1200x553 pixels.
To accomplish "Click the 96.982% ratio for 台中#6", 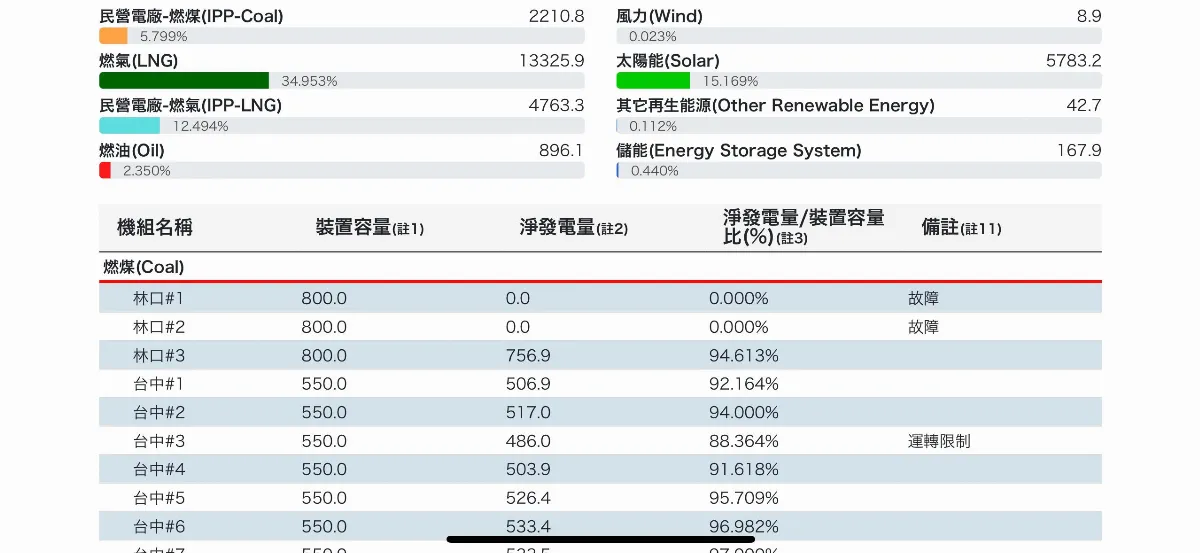I will coord(744,526).
